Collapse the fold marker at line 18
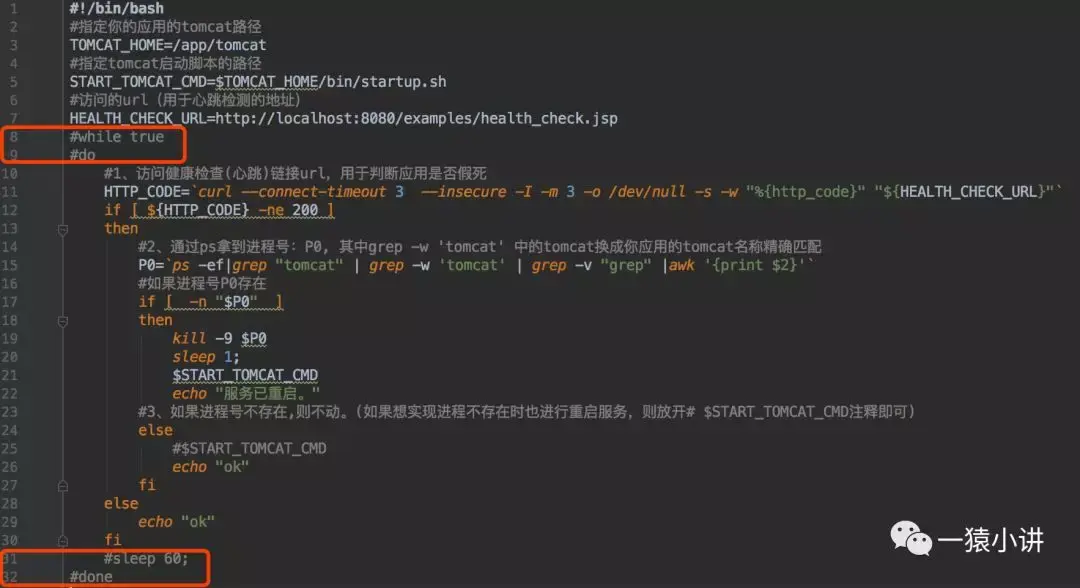 click(63, 321)
